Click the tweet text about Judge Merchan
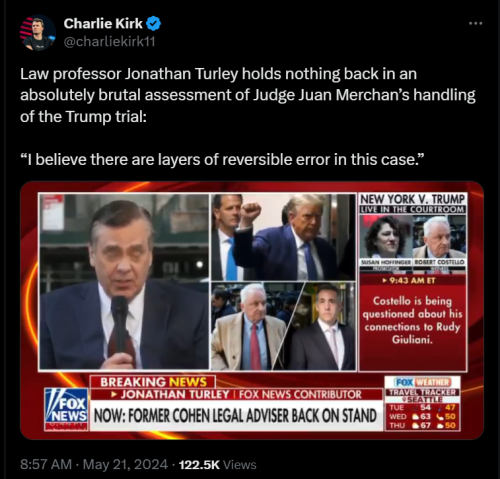 248,95
